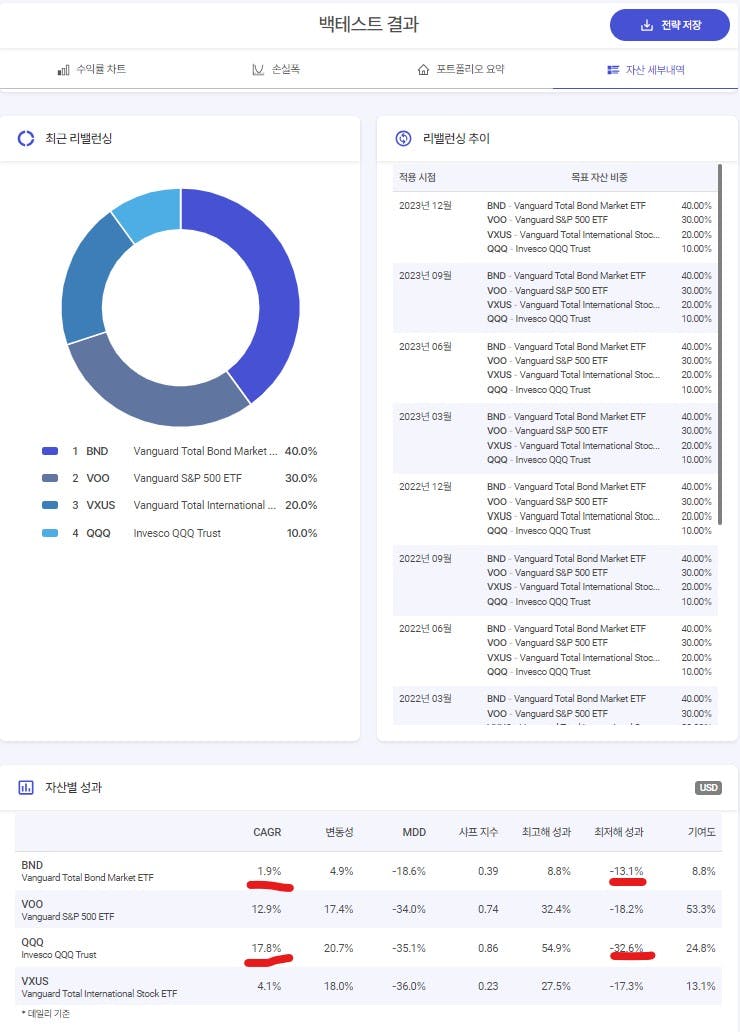Click VOO contribution value 53.3%
The height and width of the screenshot is (1032, 740).
[701, 909]
